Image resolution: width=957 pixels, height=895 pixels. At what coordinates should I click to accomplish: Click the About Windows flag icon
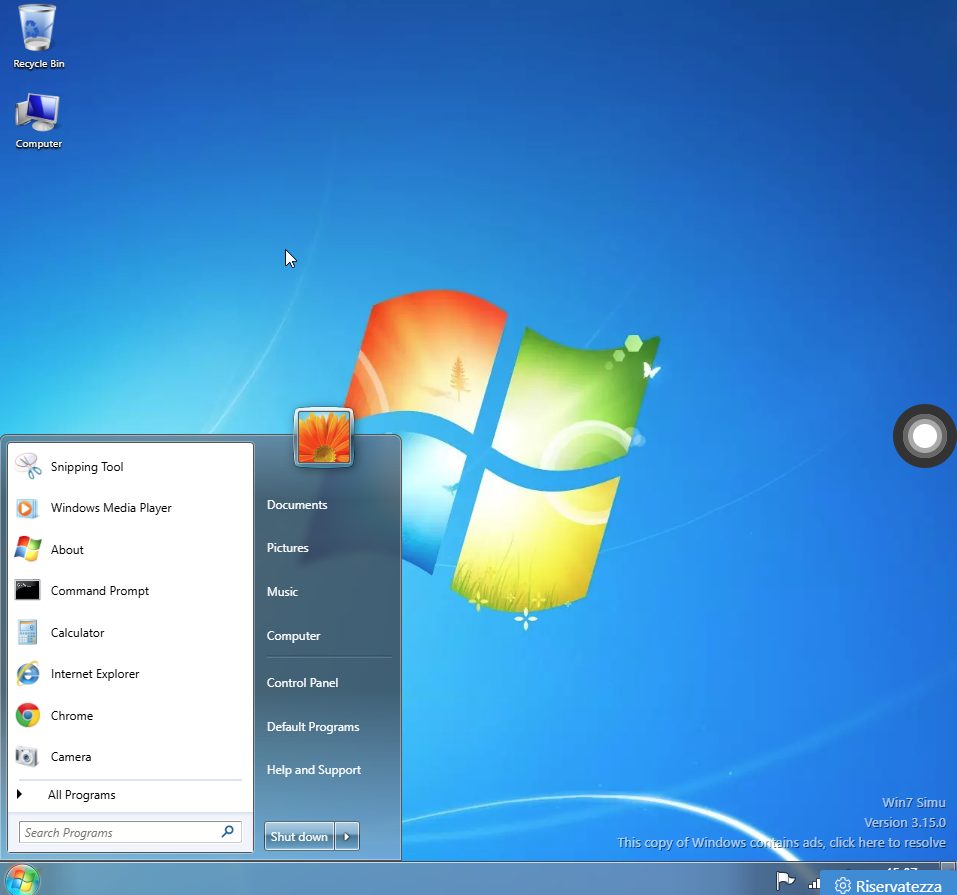(27, 549)
